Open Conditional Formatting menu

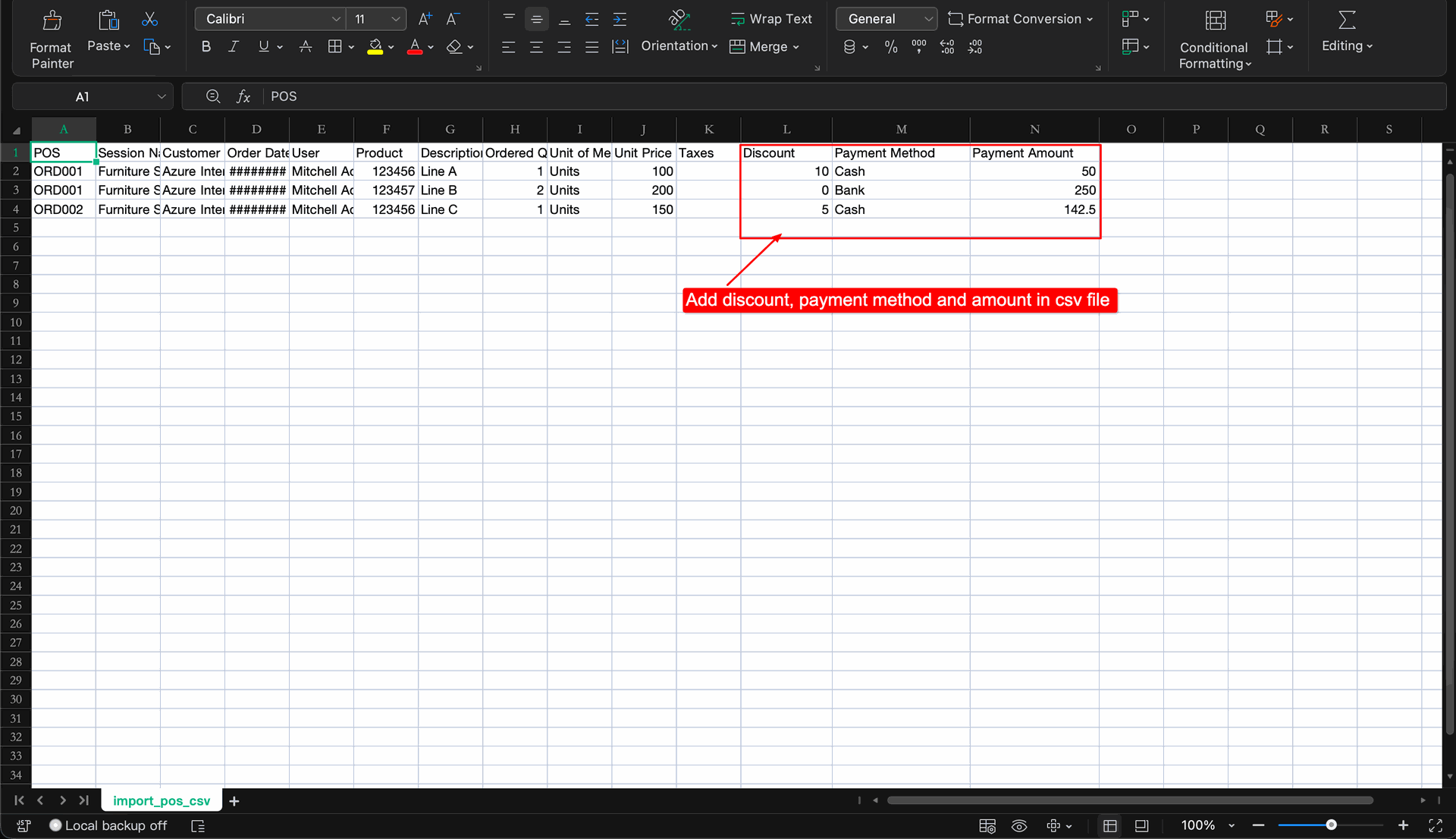click(1215, 39)
